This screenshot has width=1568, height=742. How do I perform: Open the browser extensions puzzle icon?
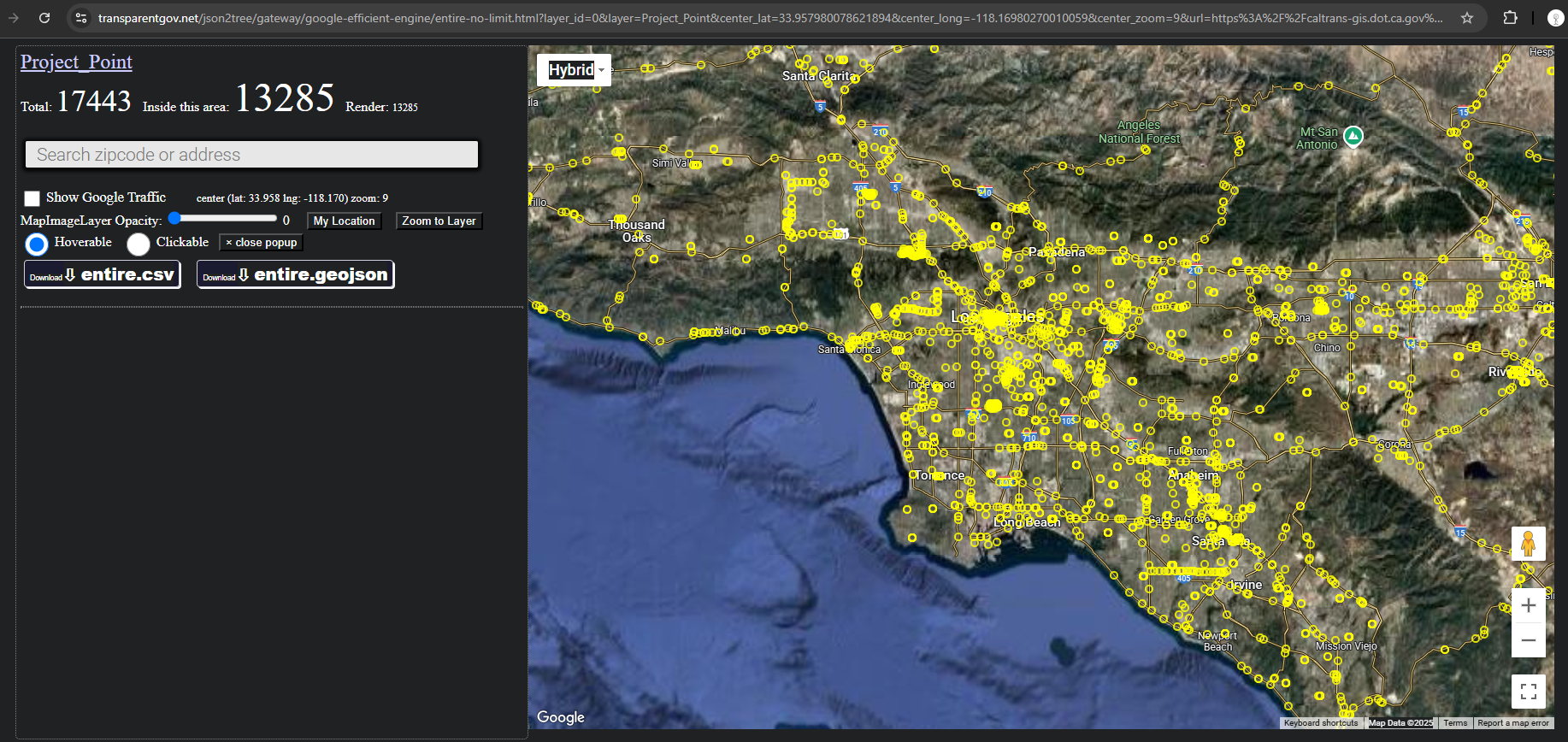coord(1511,17)
